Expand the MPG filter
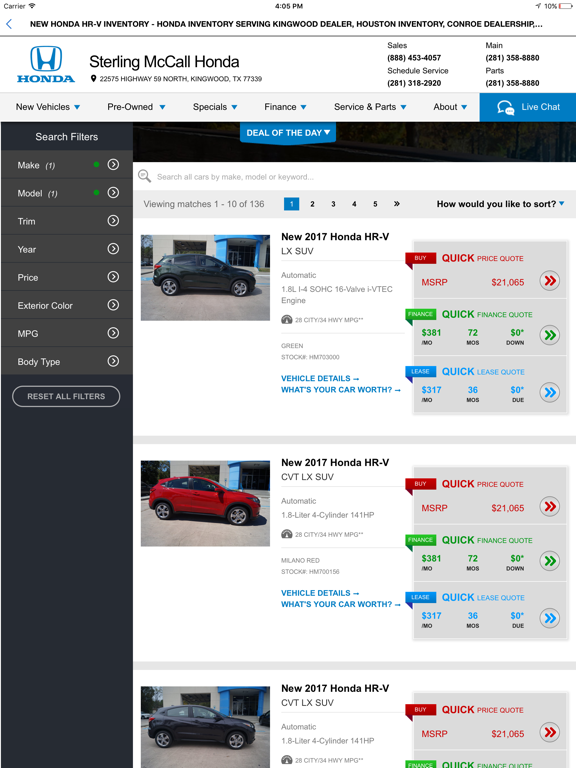Image resolution: width=576 pixels, height=768 pixels. [x=67, y=333]
